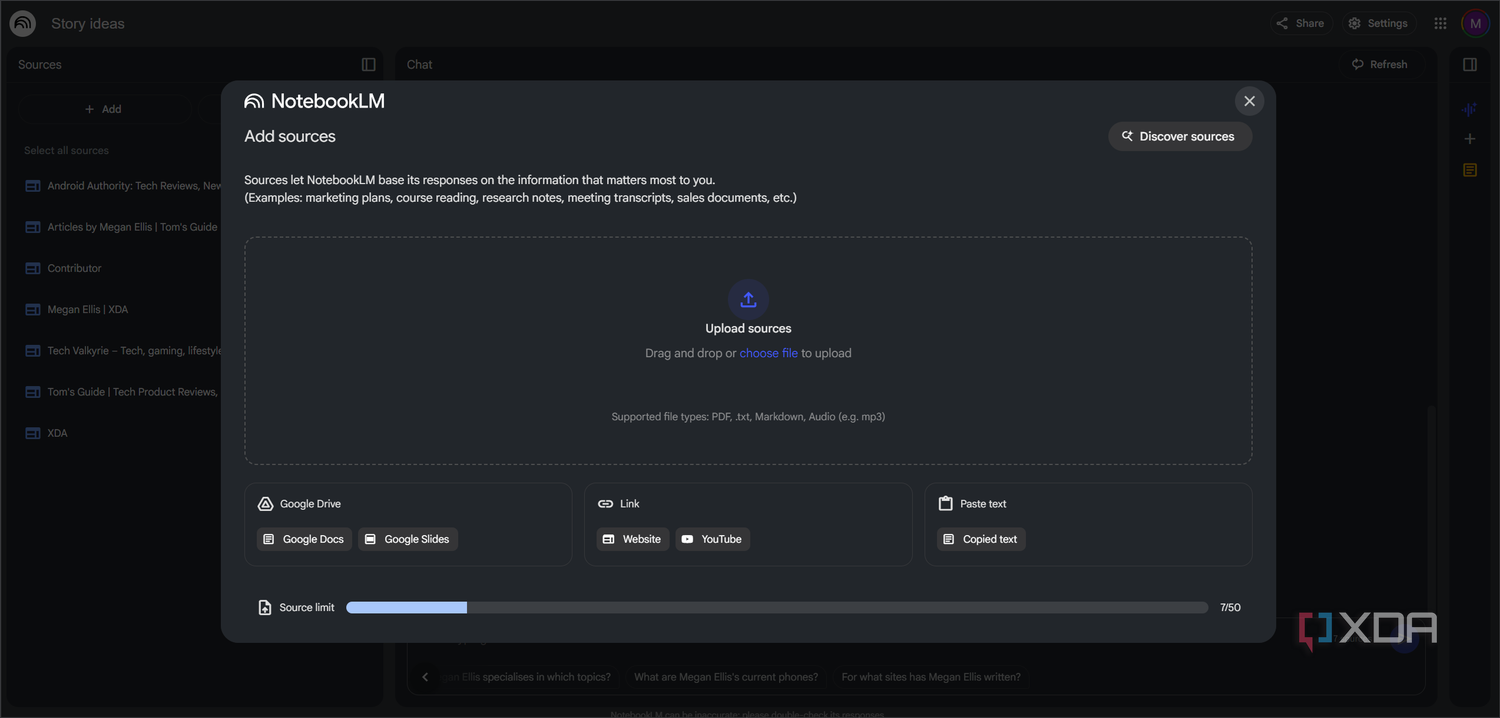Collapse the Studio panel icon
Image resolution: width=1500 pixels, height=718 pixels.
pyautogui.click(x=1470, y=64)
